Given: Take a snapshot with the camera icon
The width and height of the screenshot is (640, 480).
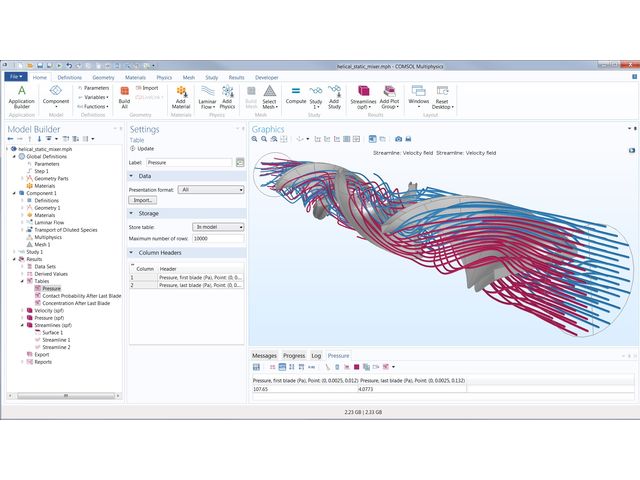Looking at the screenshot, I should [x=398, y=138].
